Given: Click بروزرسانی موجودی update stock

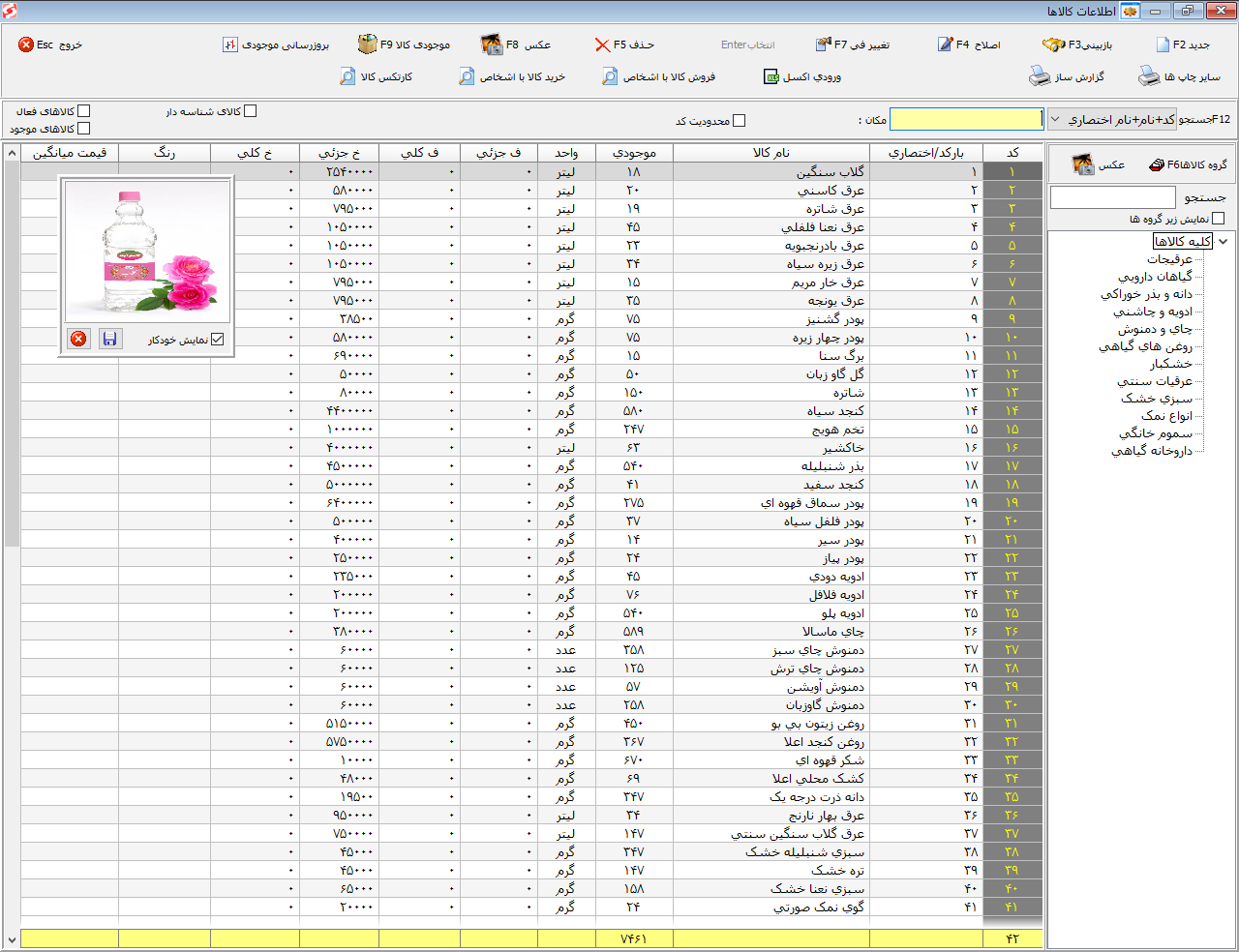Looking at the screenshot, I should coord(276,45).
